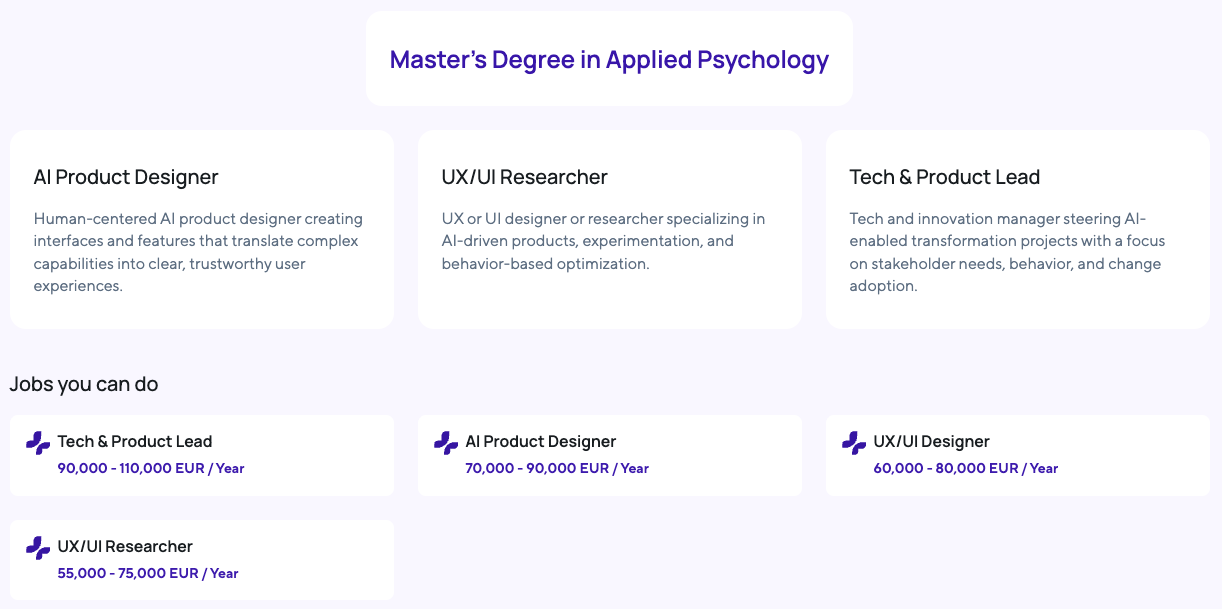Open the AI Product Designer job listing
Image resolution: width=1222 pixels, height=609 pixels.
(x=540, y=441)
